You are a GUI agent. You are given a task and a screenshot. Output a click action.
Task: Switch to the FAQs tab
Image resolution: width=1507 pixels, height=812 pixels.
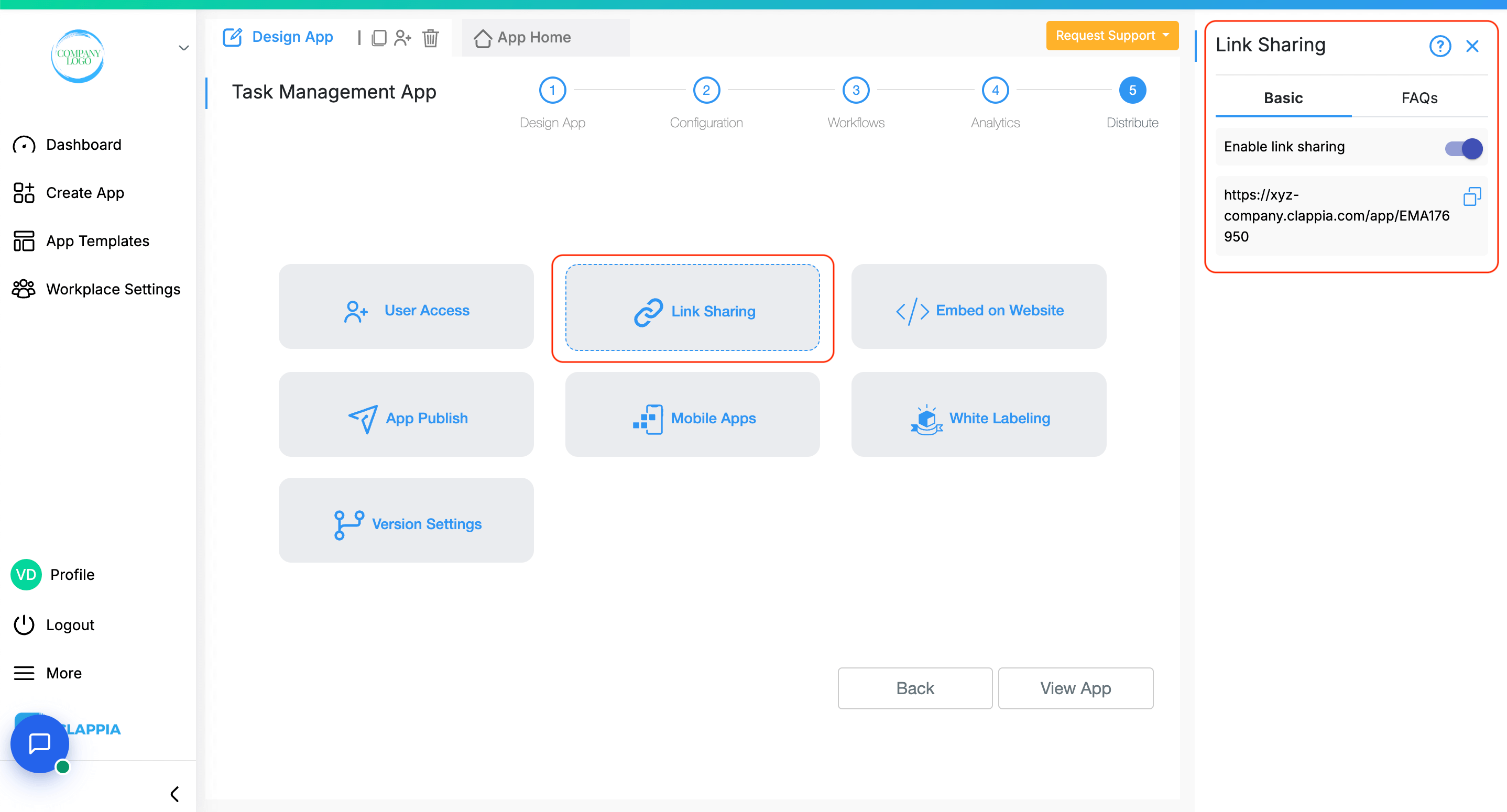(x=1419, y=98)
